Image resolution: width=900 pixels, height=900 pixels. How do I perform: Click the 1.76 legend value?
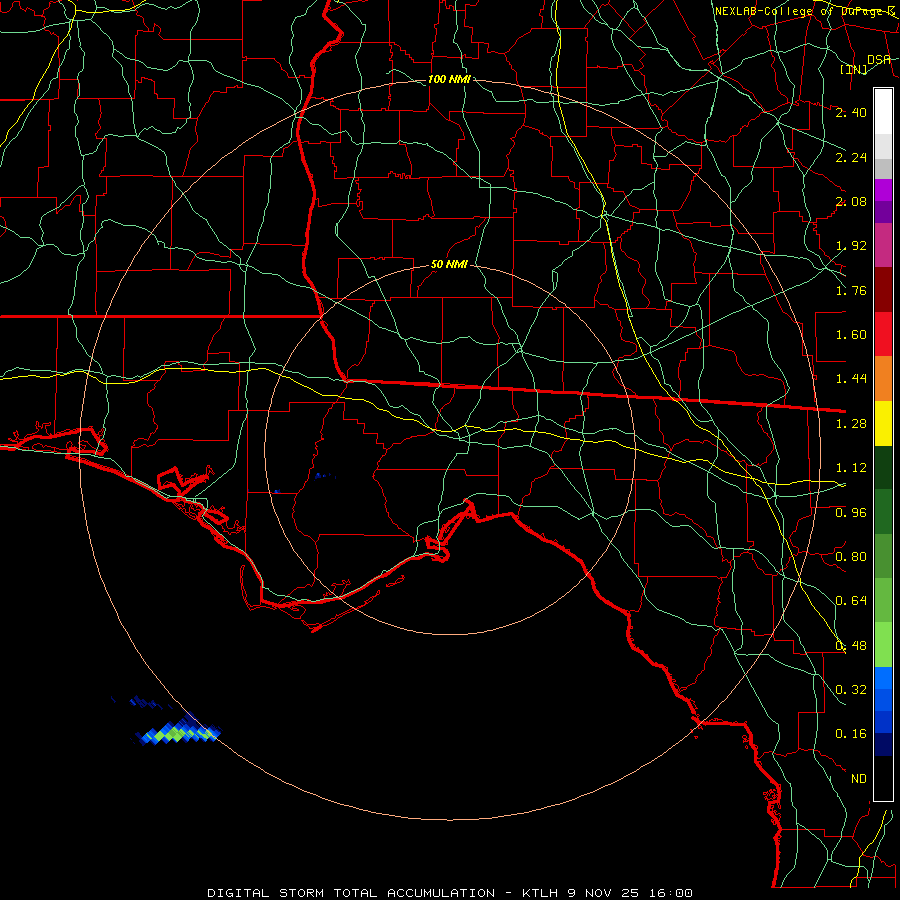(x=851, y=290)
